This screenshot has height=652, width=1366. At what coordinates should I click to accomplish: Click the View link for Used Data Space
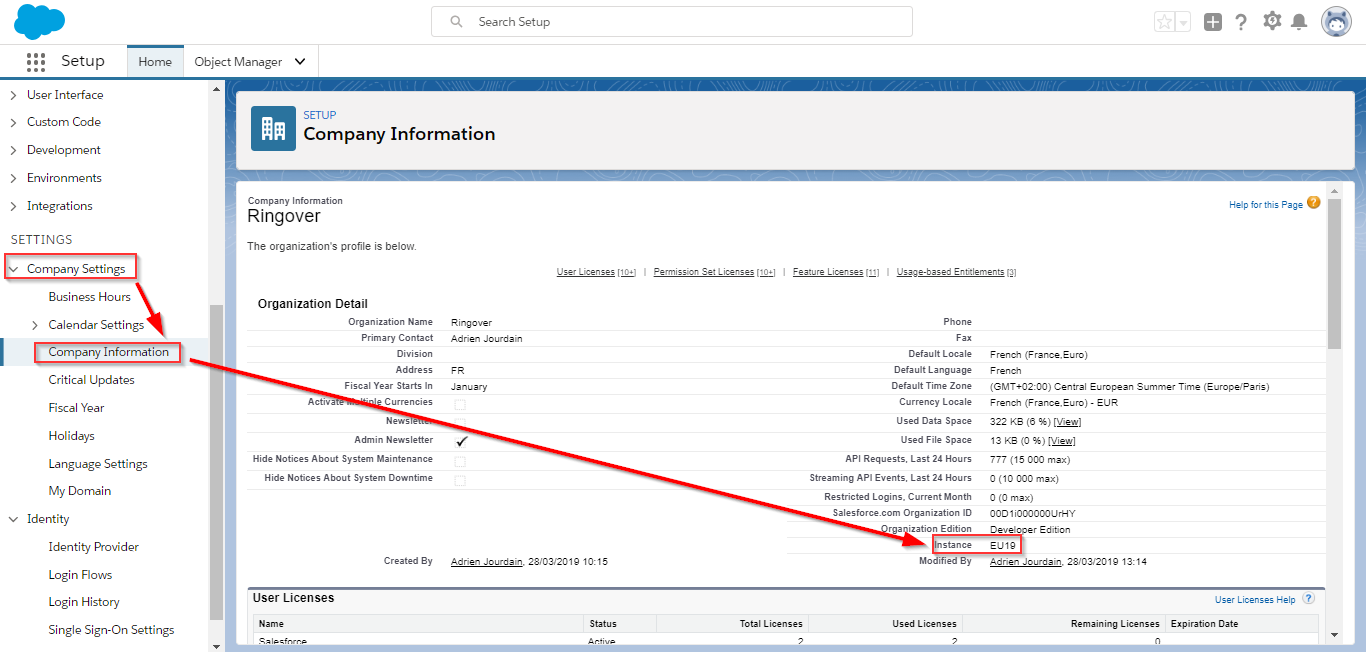click(1067, 422)
